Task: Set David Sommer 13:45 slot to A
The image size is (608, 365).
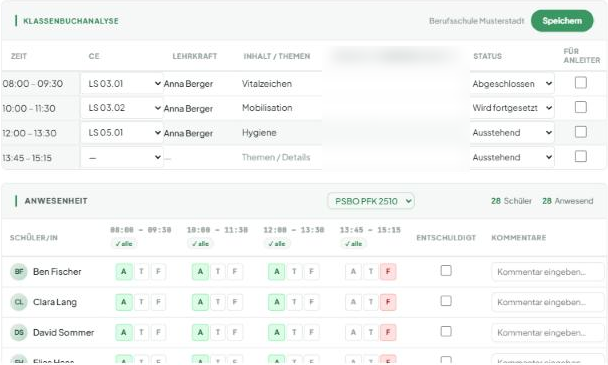Action: click(x=353, y=332)
